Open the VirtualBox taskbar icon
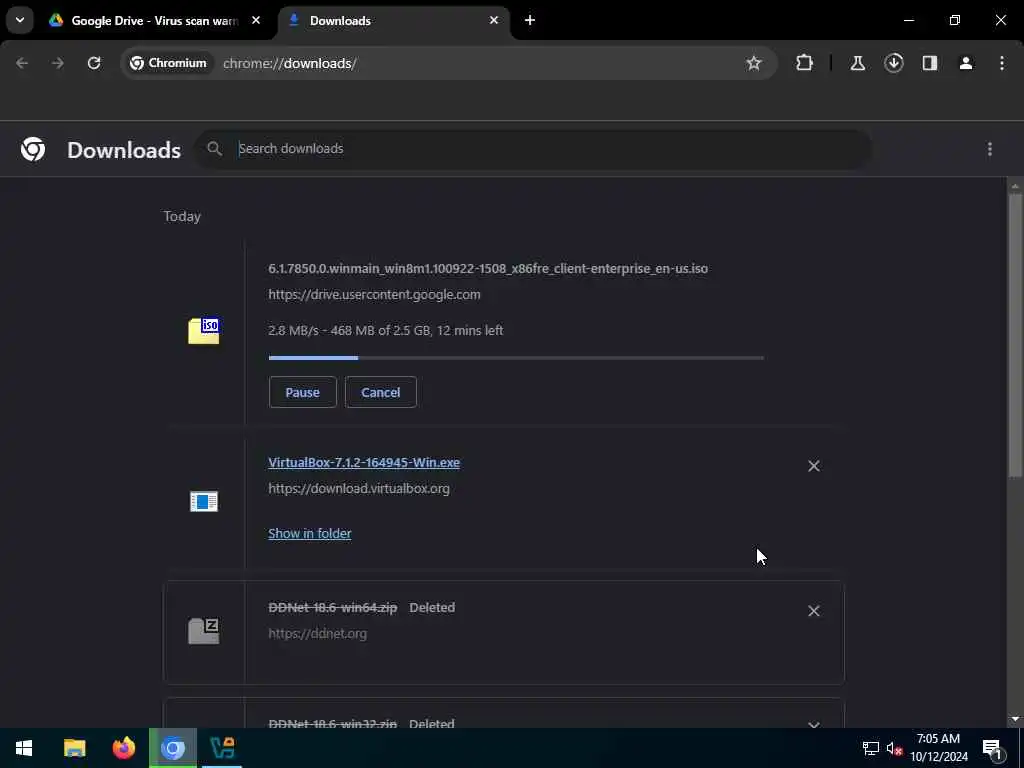1024x768 pixels. tap(222, 748)
